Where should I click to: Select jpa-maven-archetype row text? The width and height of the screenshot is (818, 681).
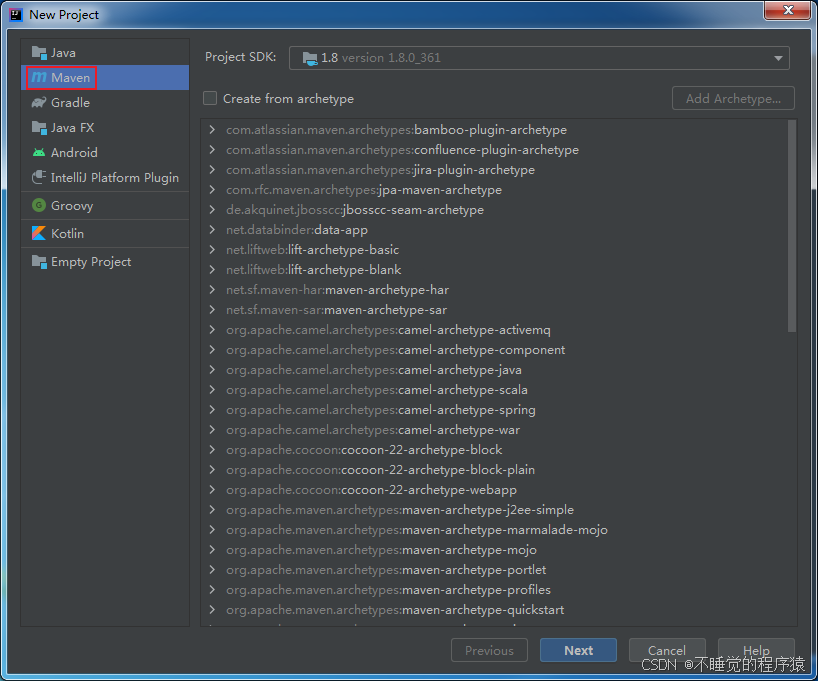(364, 189)
